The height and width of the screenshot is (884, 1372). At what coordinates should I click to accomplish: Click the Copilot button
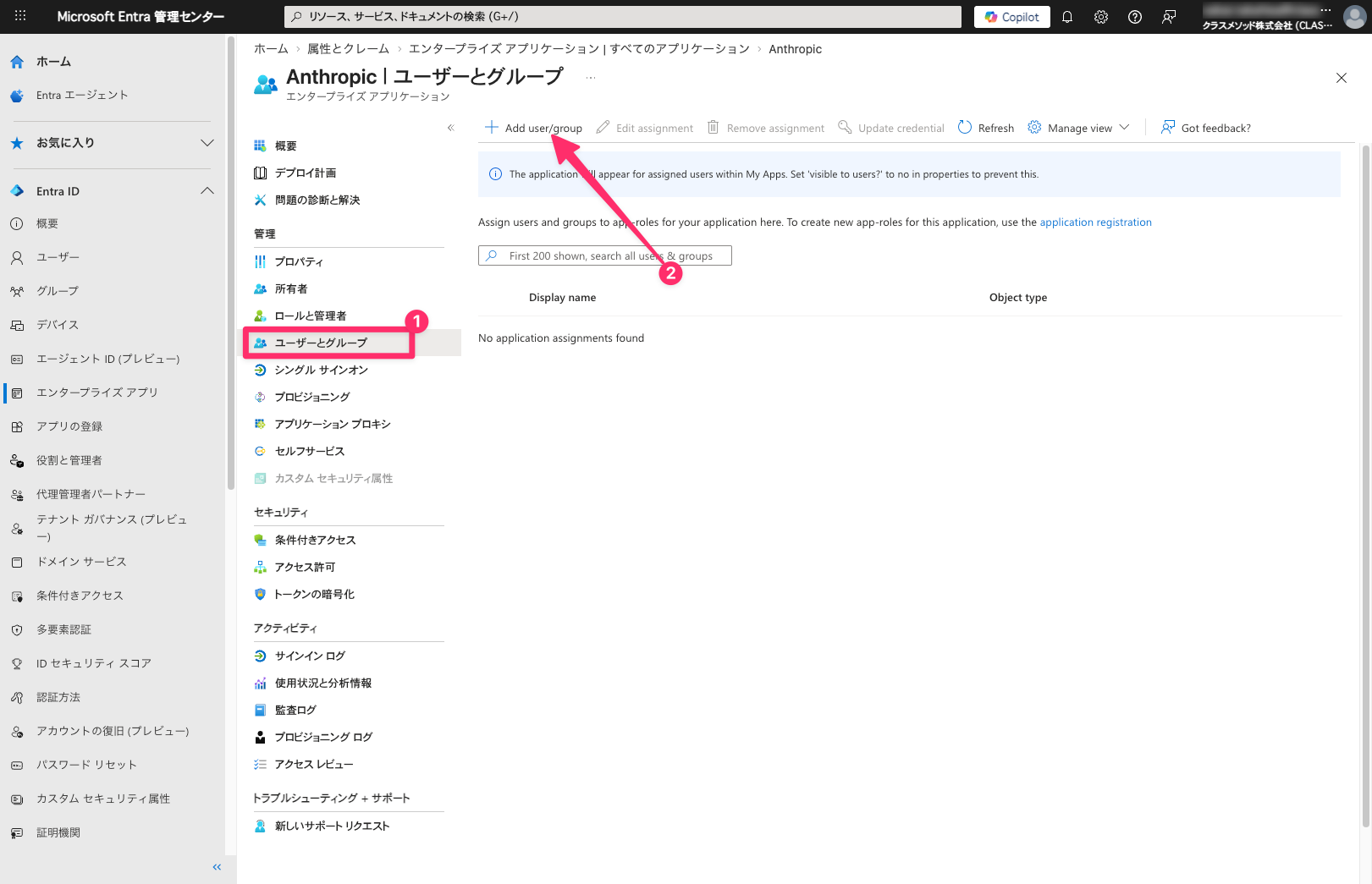1011,17
